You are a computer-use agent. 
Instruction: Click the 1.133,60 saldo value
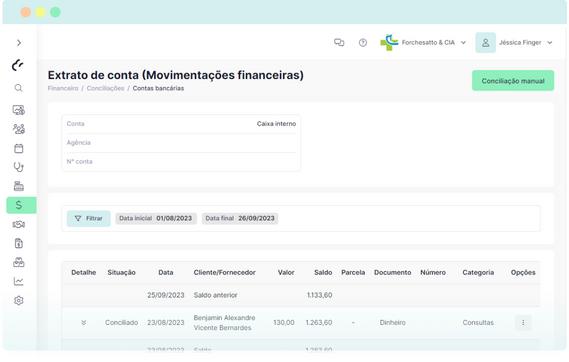tap(319, 295)
